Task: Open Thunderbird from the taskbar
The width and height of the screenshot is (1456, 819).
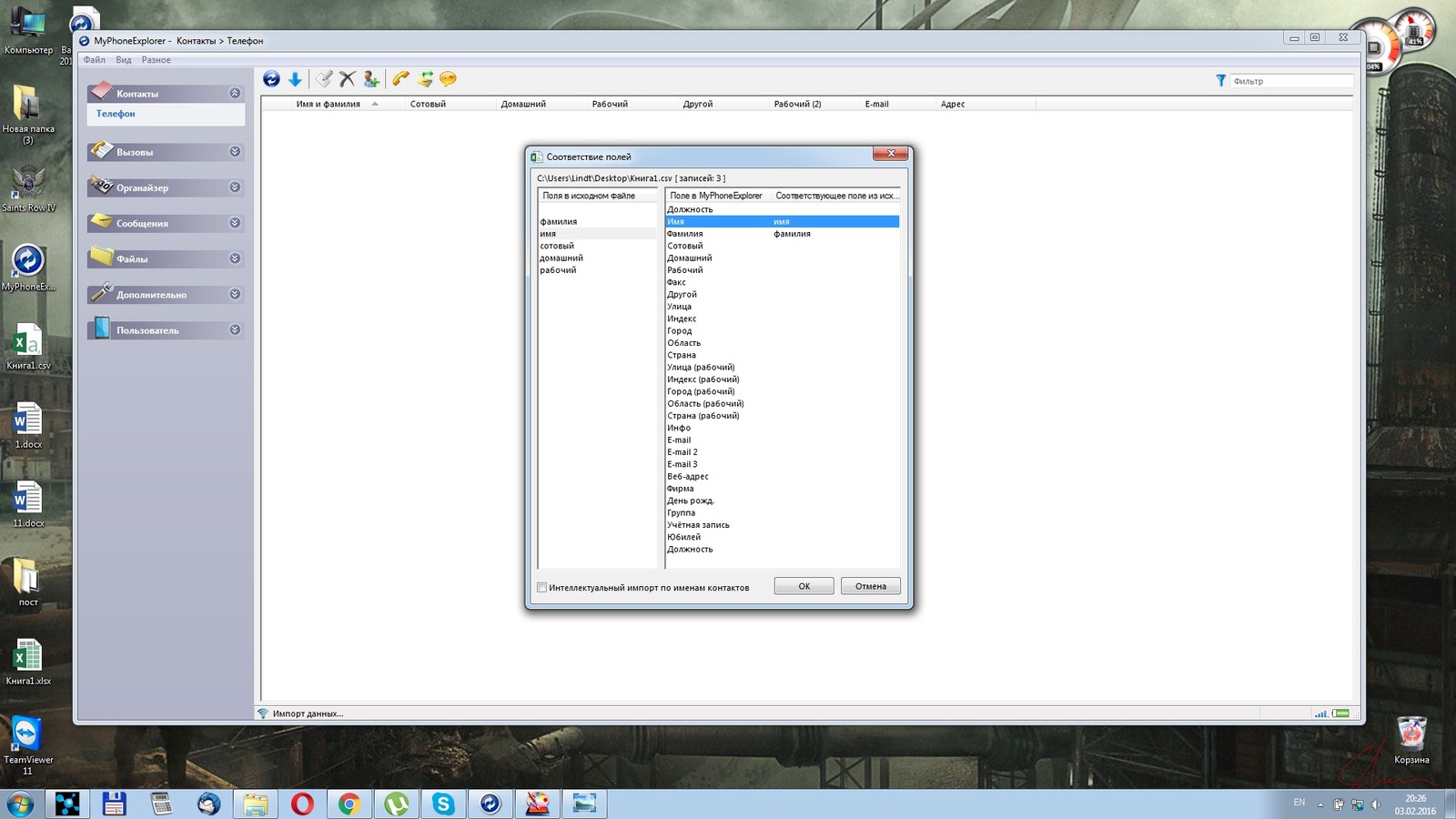Action: click(208, 804)
